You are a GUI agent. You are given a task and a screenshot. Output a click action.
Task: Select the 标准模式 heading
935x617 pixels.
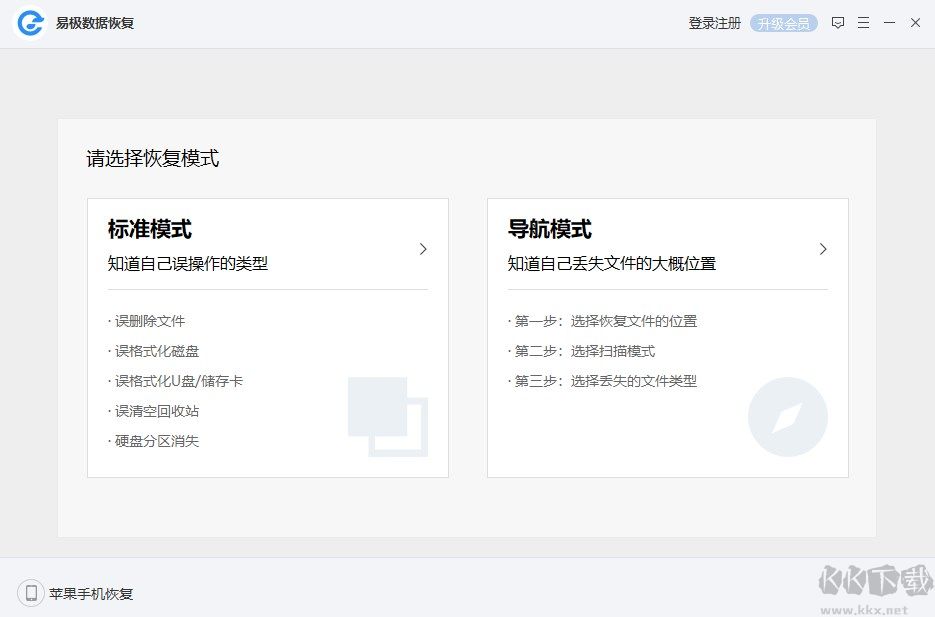tap(150, 229)
